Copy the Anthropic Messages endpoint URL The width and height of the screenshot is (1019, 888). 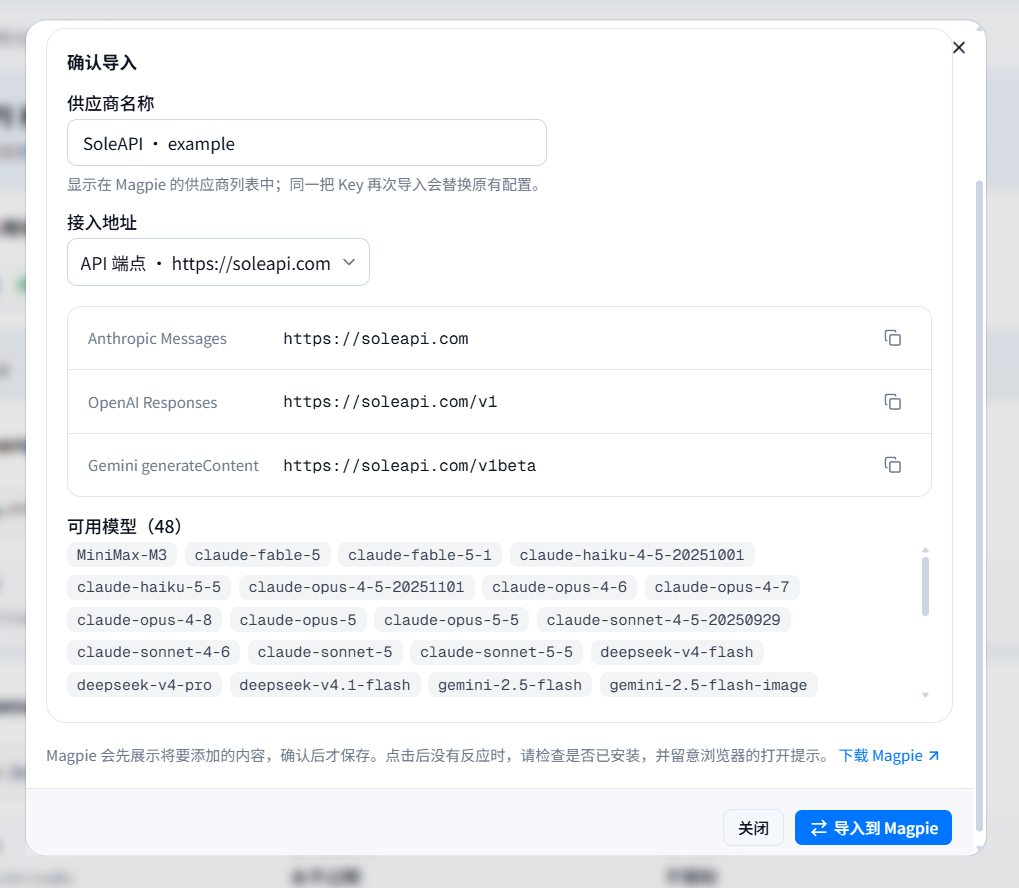tap(892, 338)
